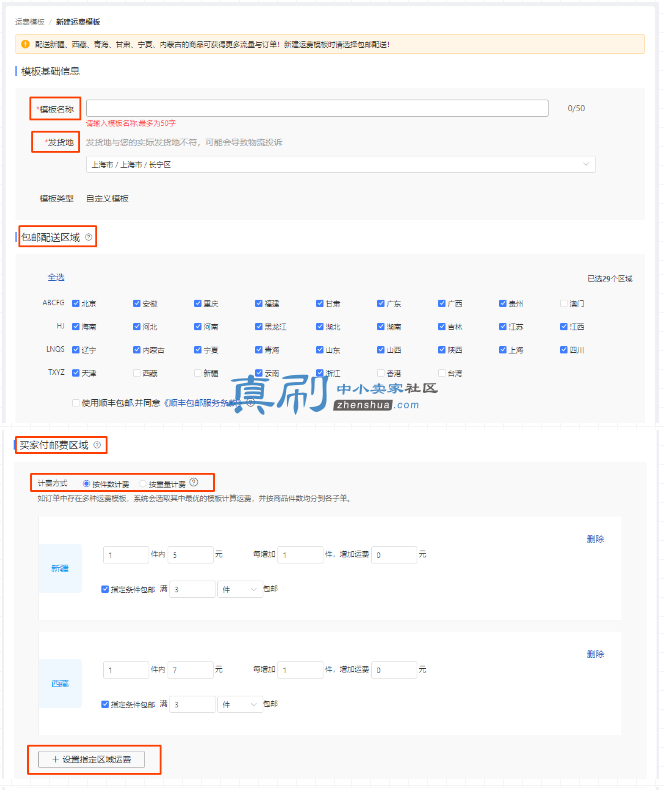Toggle the 贵州 checkbox
The image size is (664, 790).
coord(502,303)
